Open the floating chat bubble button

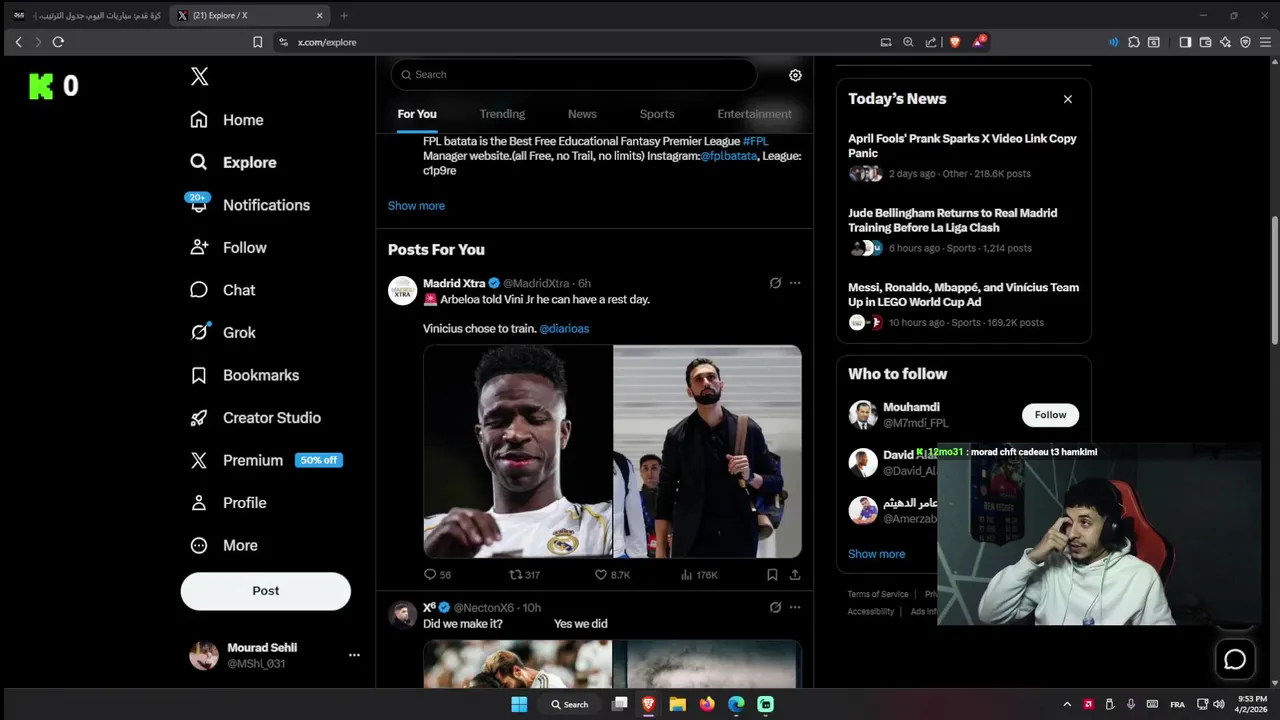[x=1235, y=659]
